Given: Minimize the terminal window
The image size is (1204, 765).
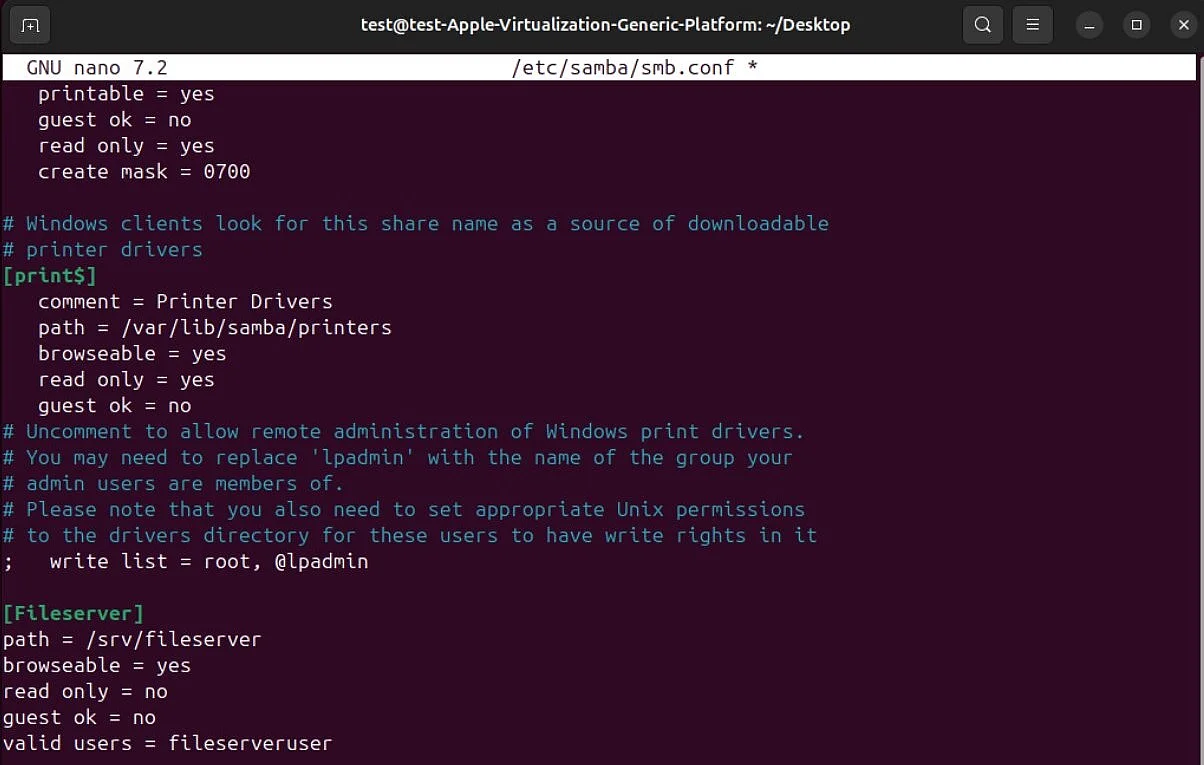Looking at the screenshot, I should (x=1090, y=25).
